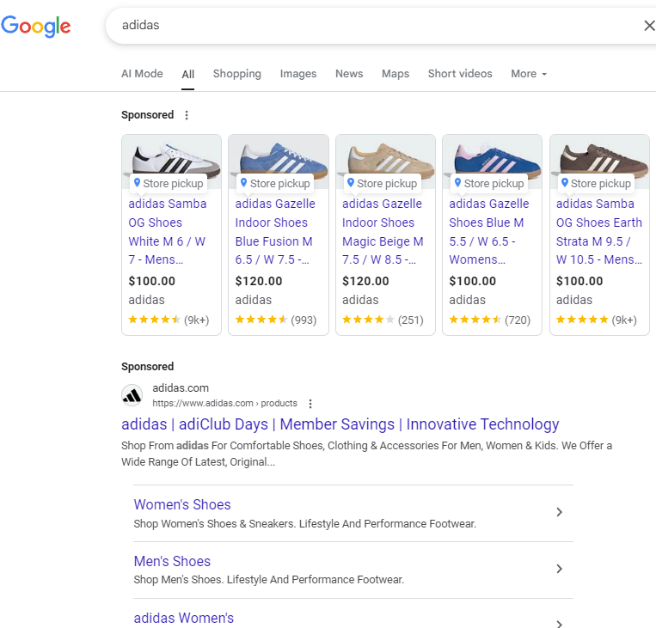Open the adidas Women's sitelink

[184, 618]
